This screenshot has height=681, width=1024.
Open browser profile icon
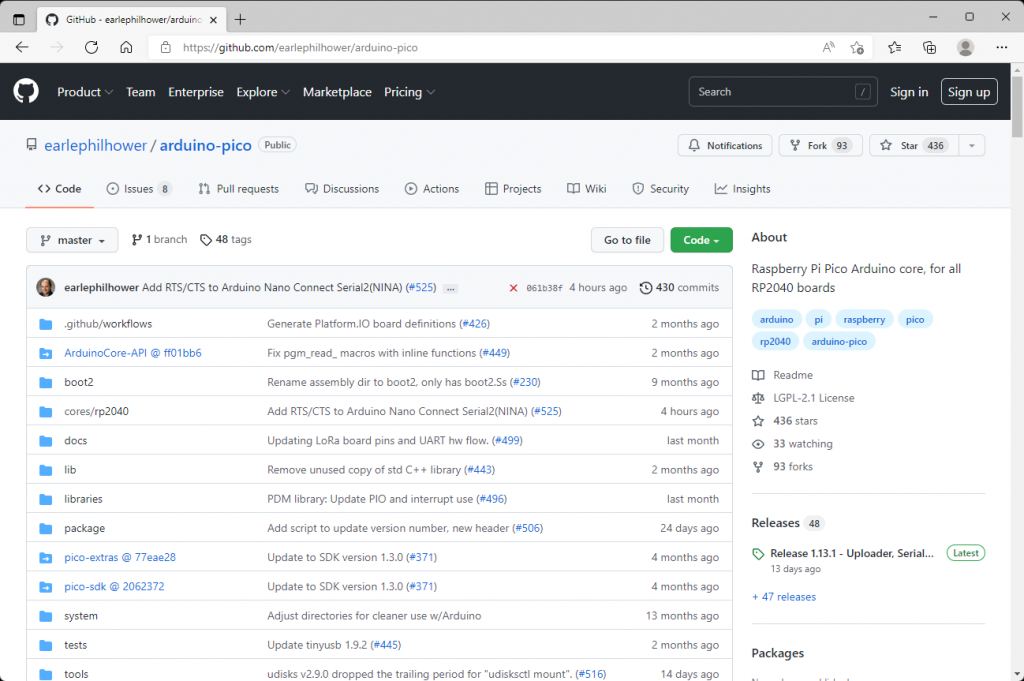[x=965, y=47]
